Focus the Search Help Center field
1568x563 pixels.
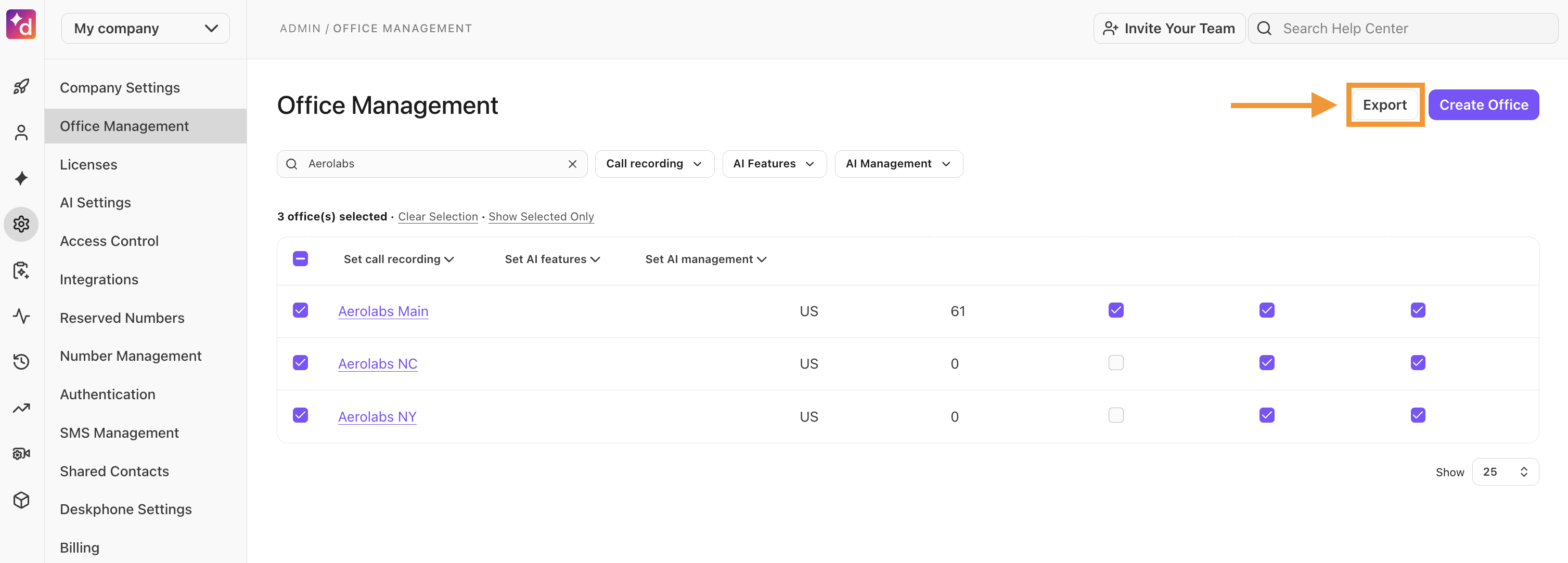click(1403, 29)
